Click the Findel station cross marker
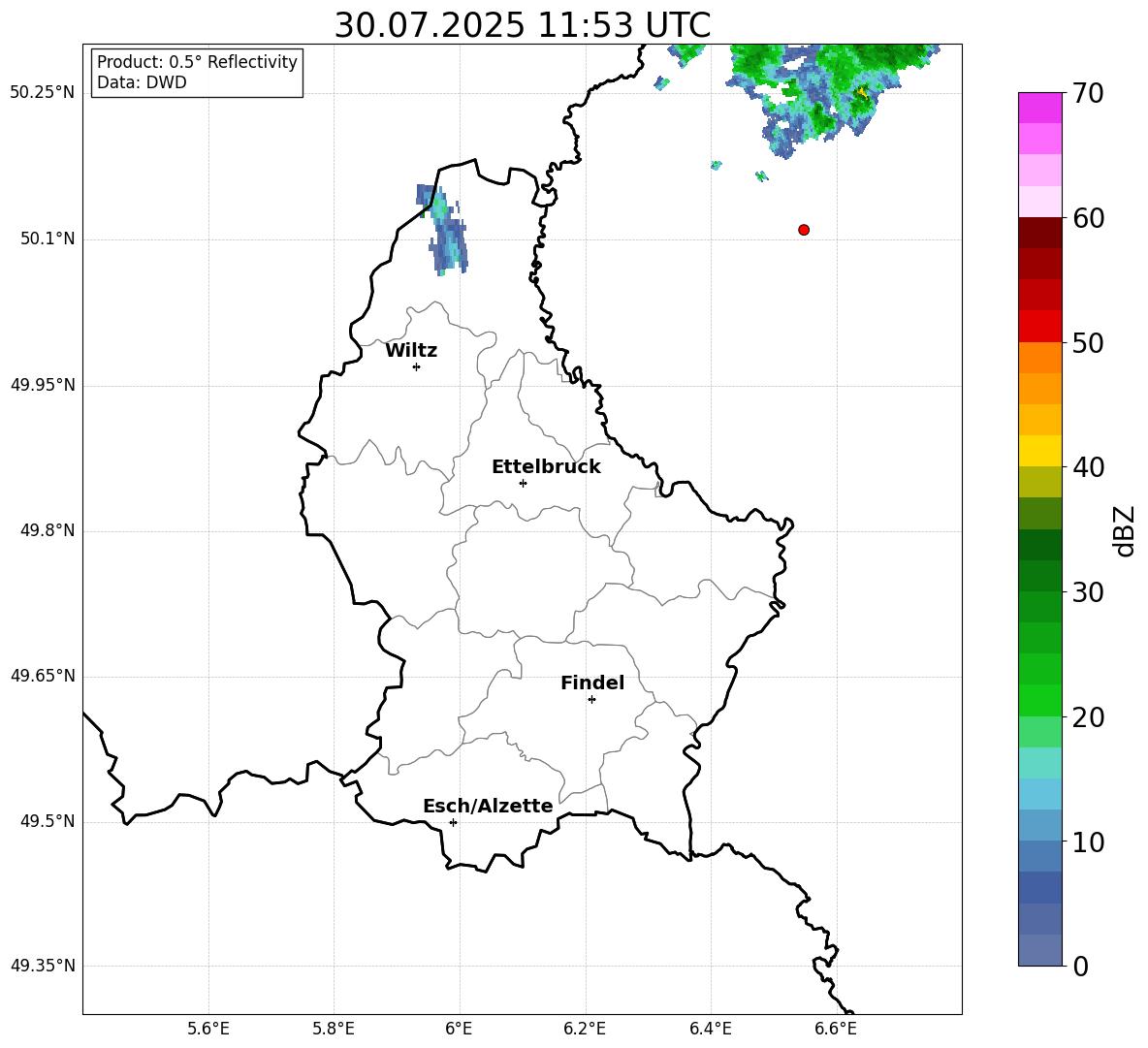Screen dimensions: 1148x1048 point(591,700)
